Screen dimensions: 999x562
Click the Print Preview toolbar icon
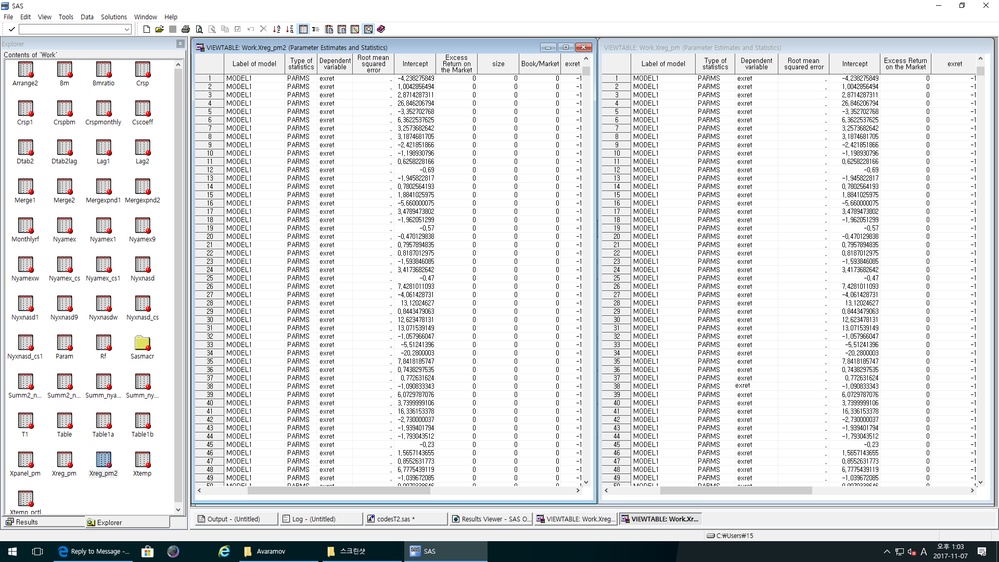click(199, 30)
